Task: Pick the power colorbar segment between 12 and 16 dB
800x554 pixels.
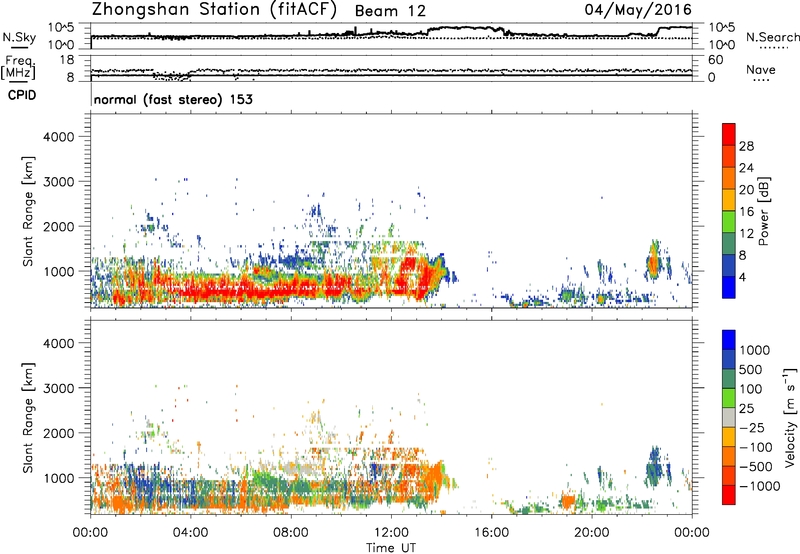Action: tap(729, 222)
